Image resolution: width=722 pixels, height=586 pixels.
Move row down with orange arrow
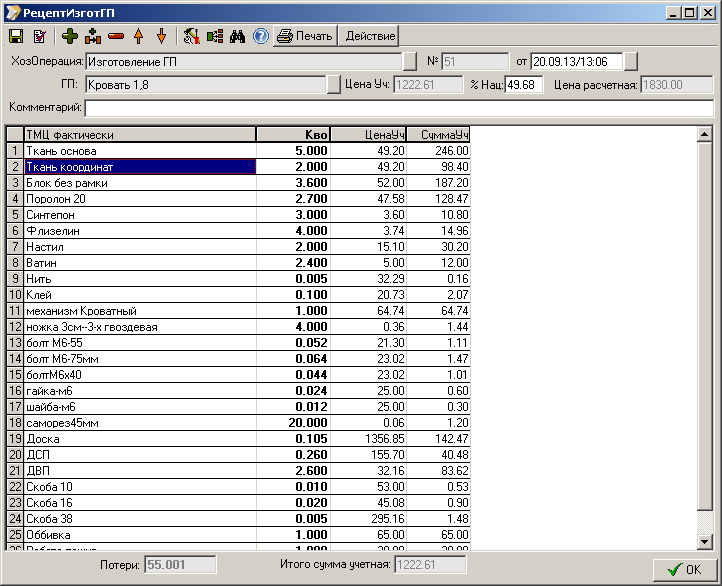coord(162,36)
